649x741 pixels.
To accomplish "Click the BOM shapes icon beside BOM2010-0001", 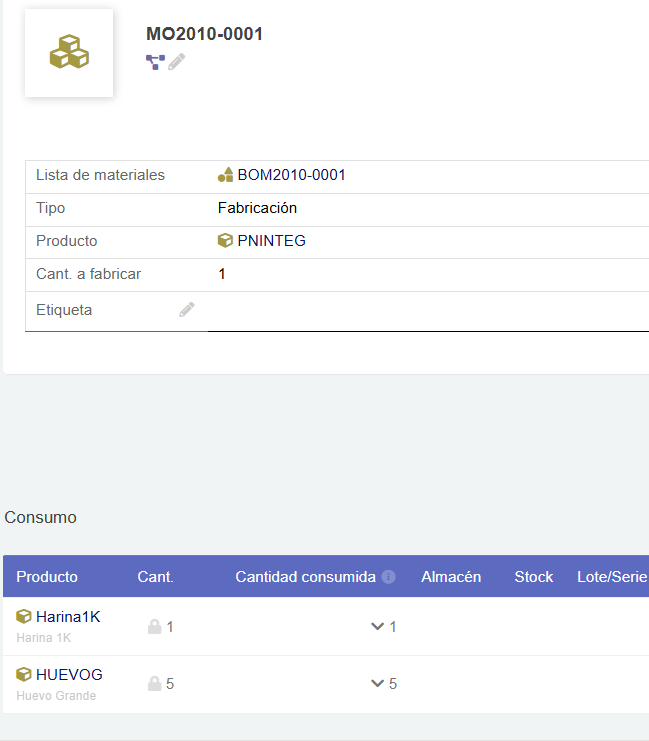I will tap(225, 175).
